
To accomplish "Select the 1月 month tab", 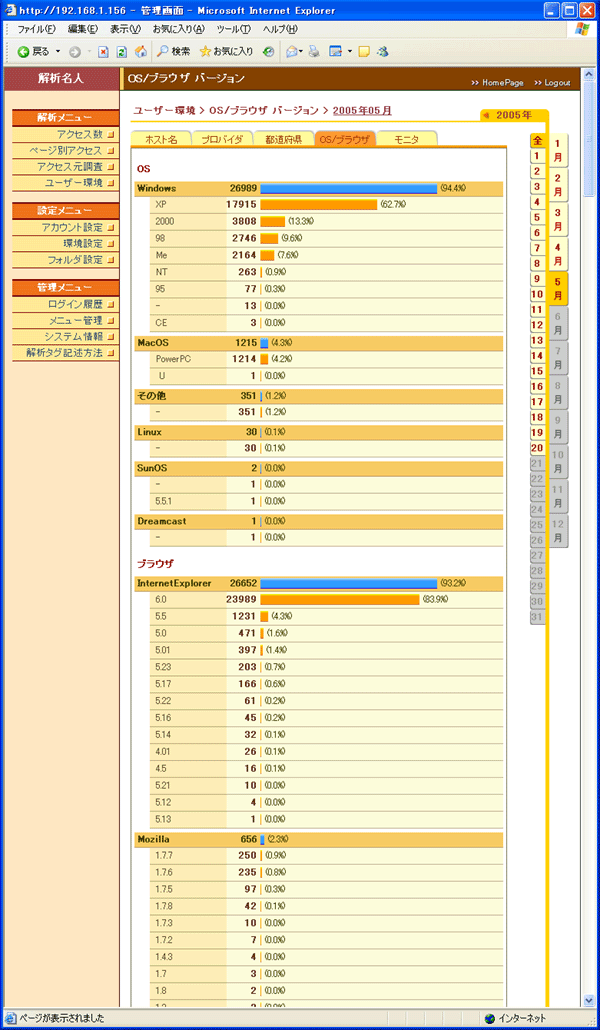I will pyautogui.click(x=558, y=150).
